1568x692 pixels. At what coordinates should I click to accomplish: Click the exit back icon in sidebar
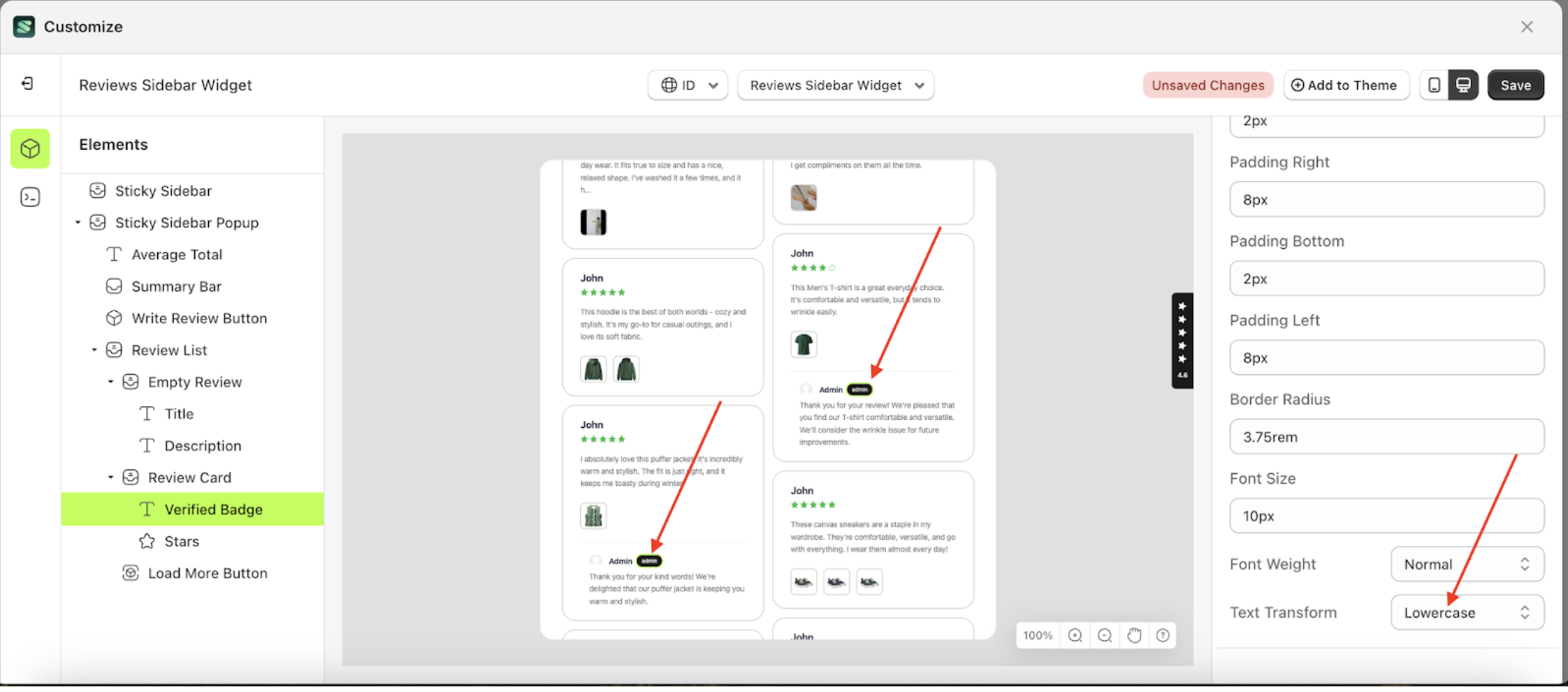point(27,84)
